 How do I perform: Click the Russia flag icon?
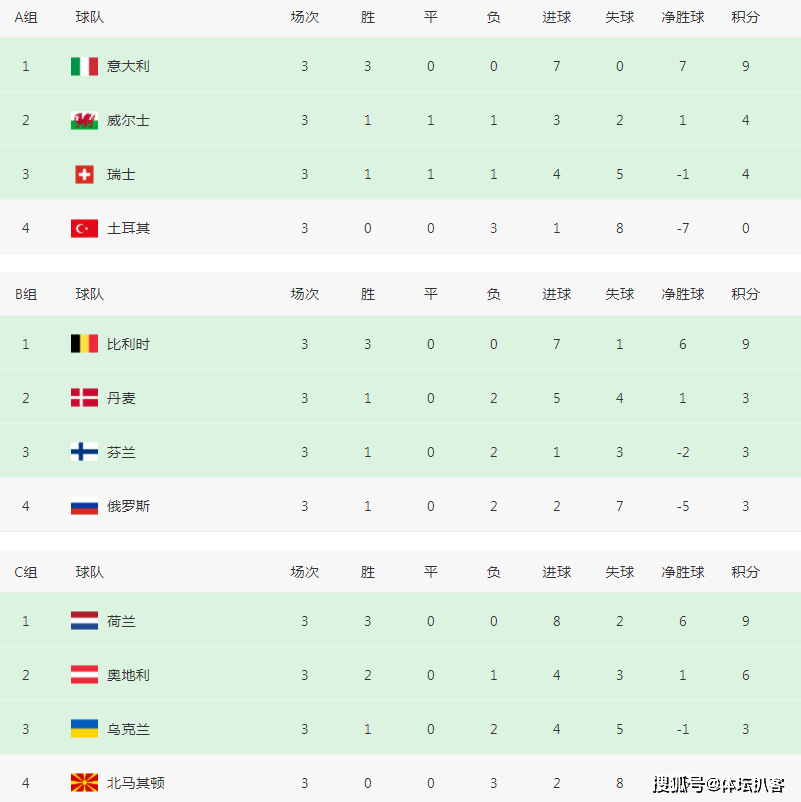[84, 506]
